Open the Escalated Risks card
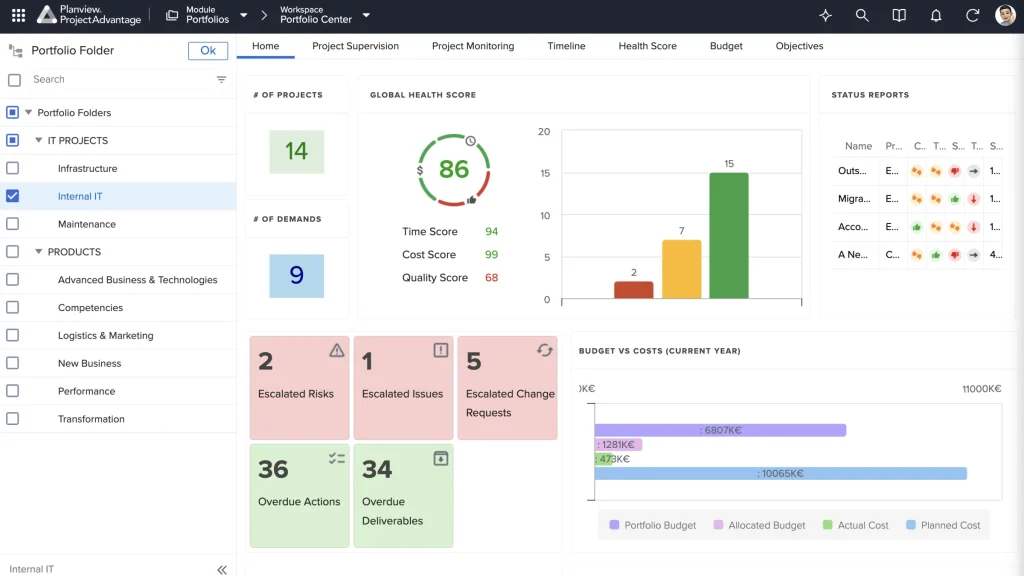 (x=299, y=387)
